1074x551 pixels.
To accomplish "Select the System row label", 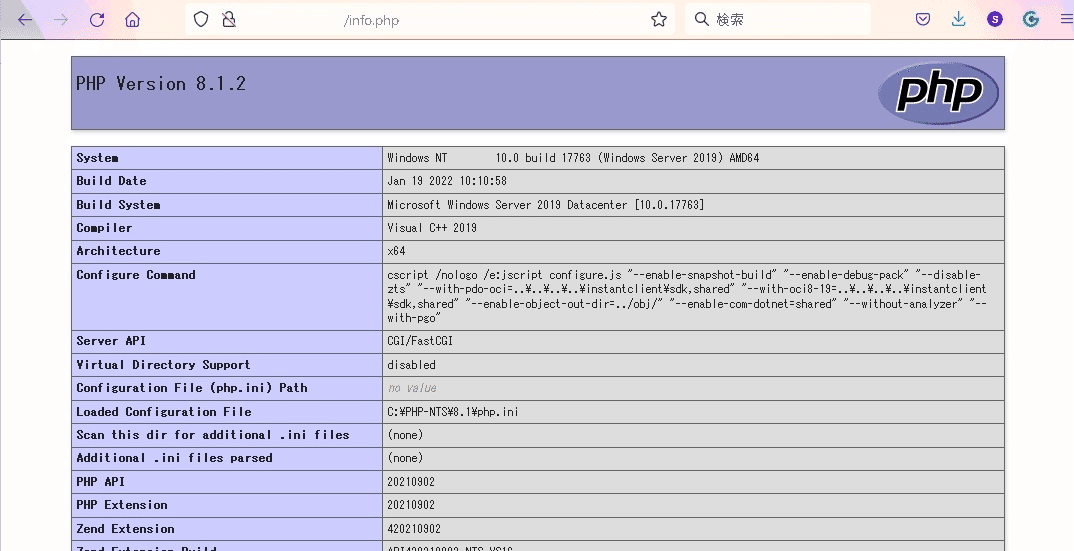I will [x=97, y=158].
